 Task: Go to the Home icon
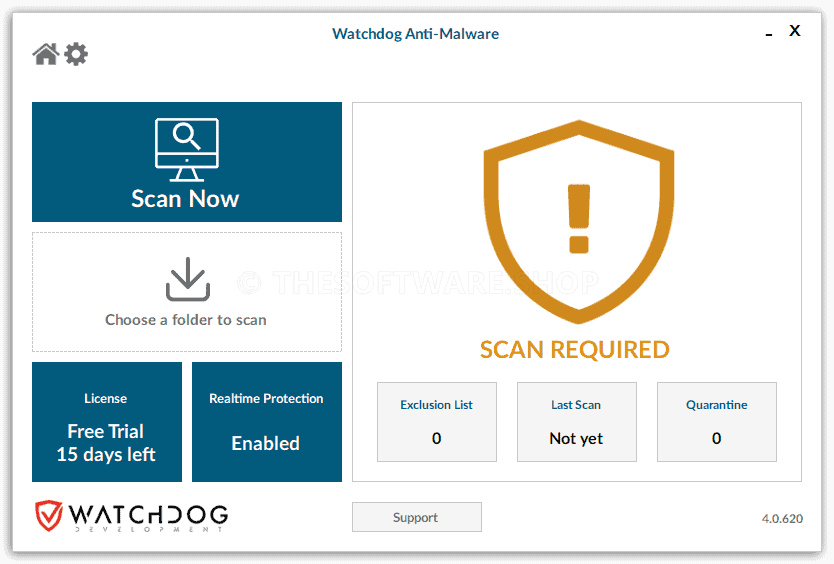pos(46,54)
